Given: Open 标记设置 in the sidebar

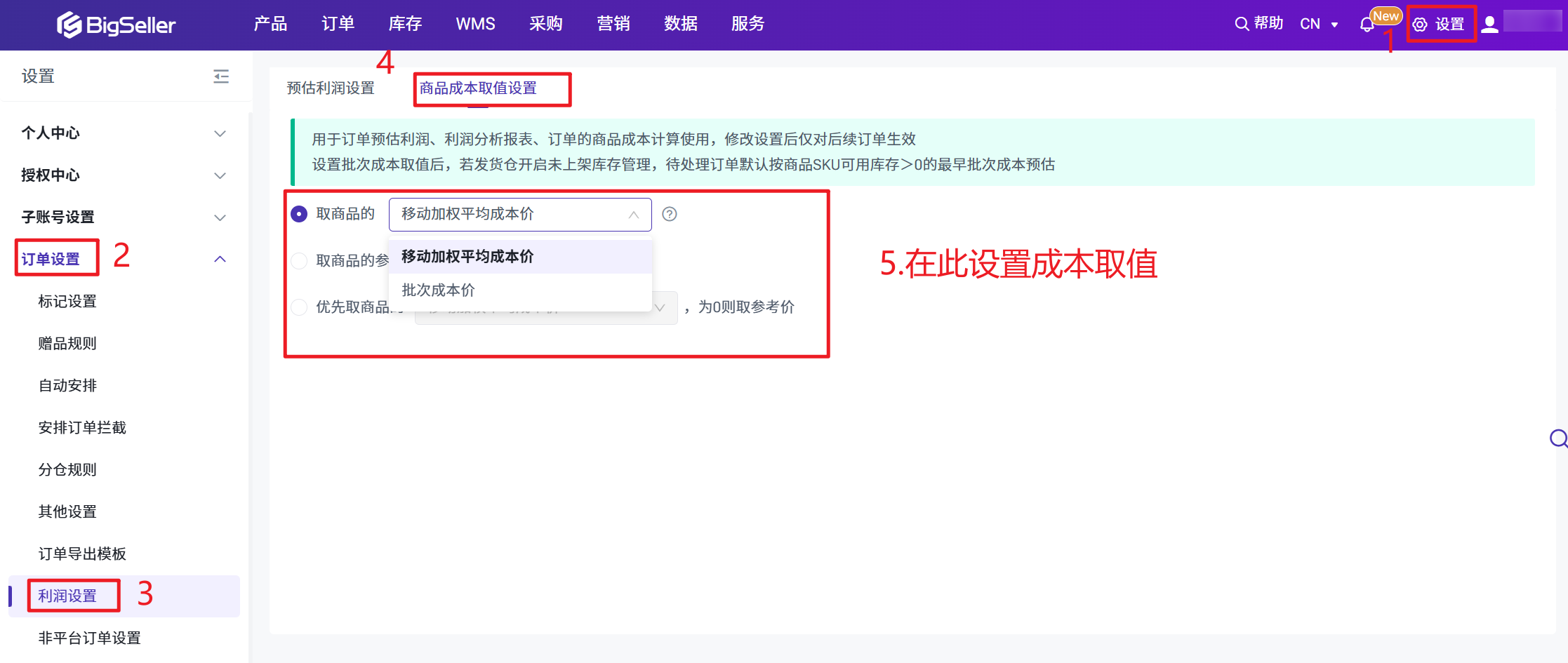Looking at the screenshot, I should pyautogui.click(x=67, y=302).
